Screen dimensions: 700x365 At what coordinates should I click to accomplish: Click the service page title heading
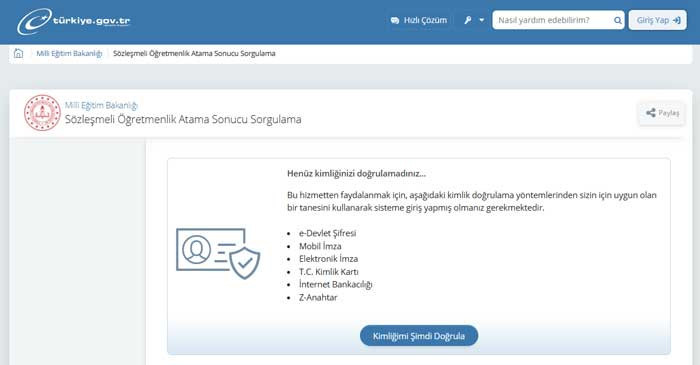(183, 120)
